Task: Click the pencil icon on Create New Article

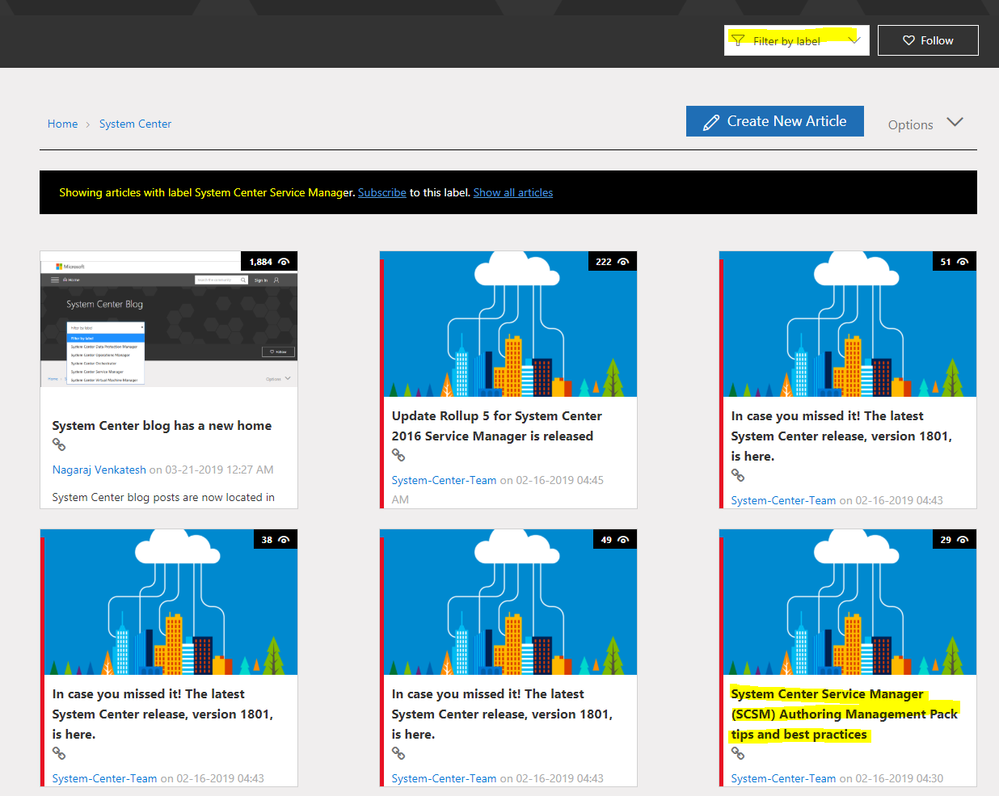Action: point(711,122)
